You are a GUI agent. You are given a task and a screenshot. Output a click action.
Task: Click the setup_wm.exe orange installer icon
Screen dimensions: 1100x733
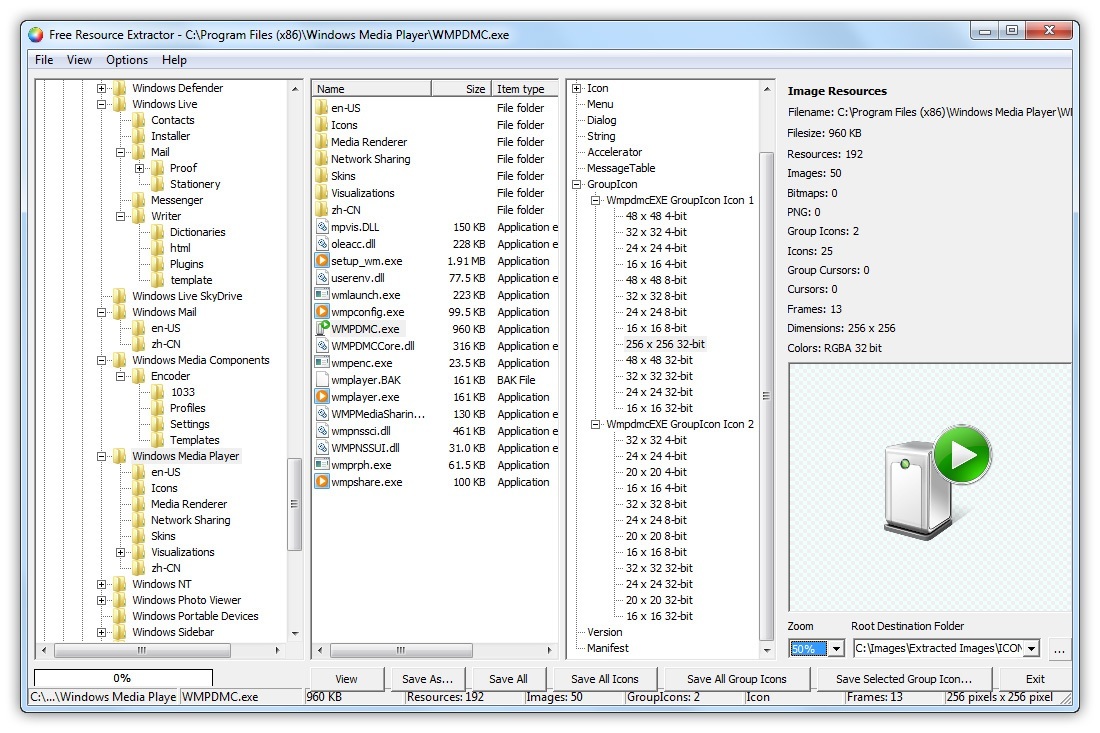coord(324,261)
